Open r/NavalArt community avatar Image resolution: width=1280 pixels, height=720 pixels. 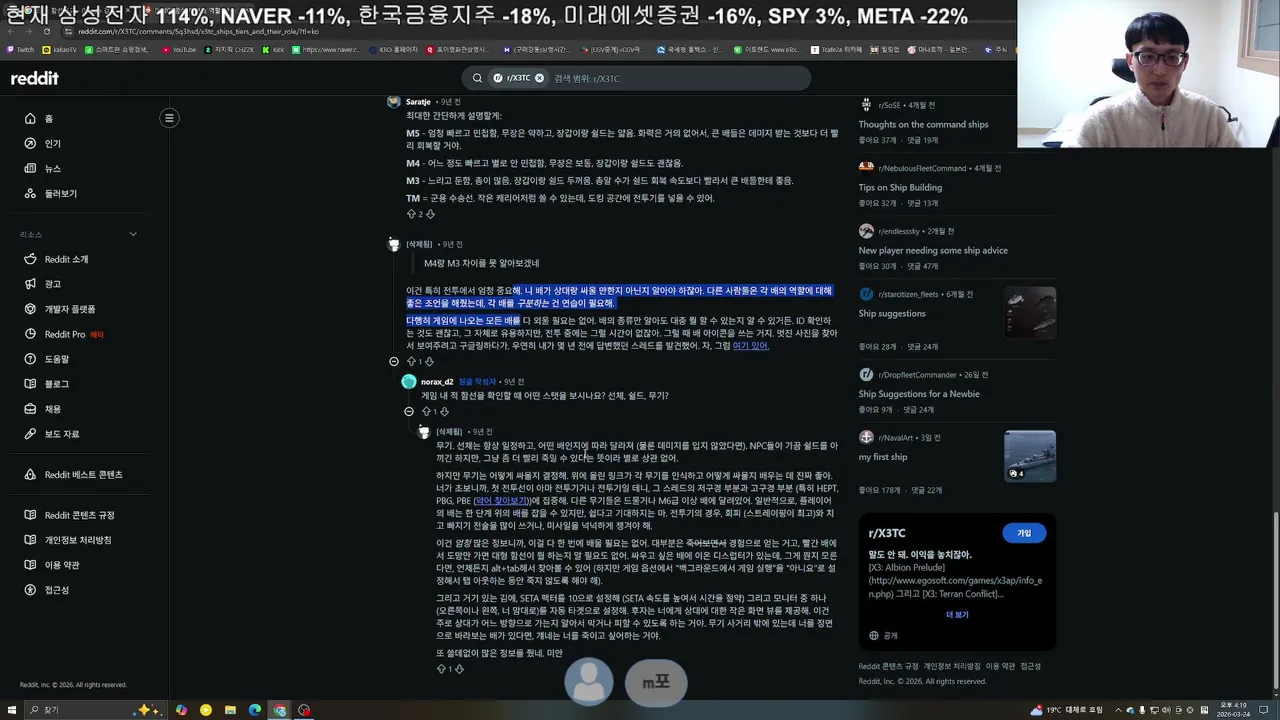[866, 437]
